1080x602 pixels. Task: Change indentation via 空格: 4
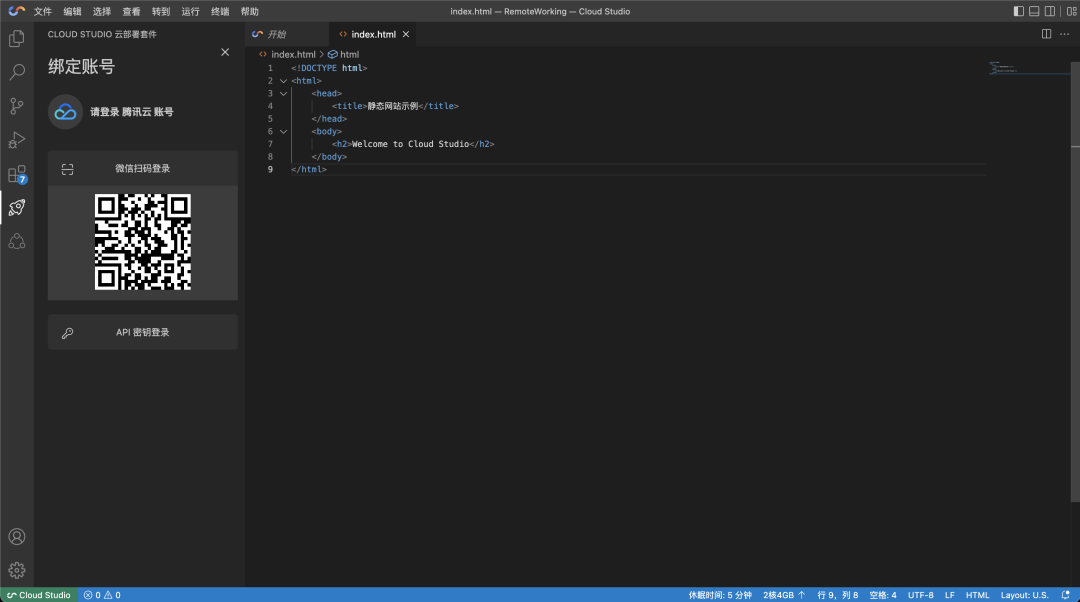coord(883,595)
